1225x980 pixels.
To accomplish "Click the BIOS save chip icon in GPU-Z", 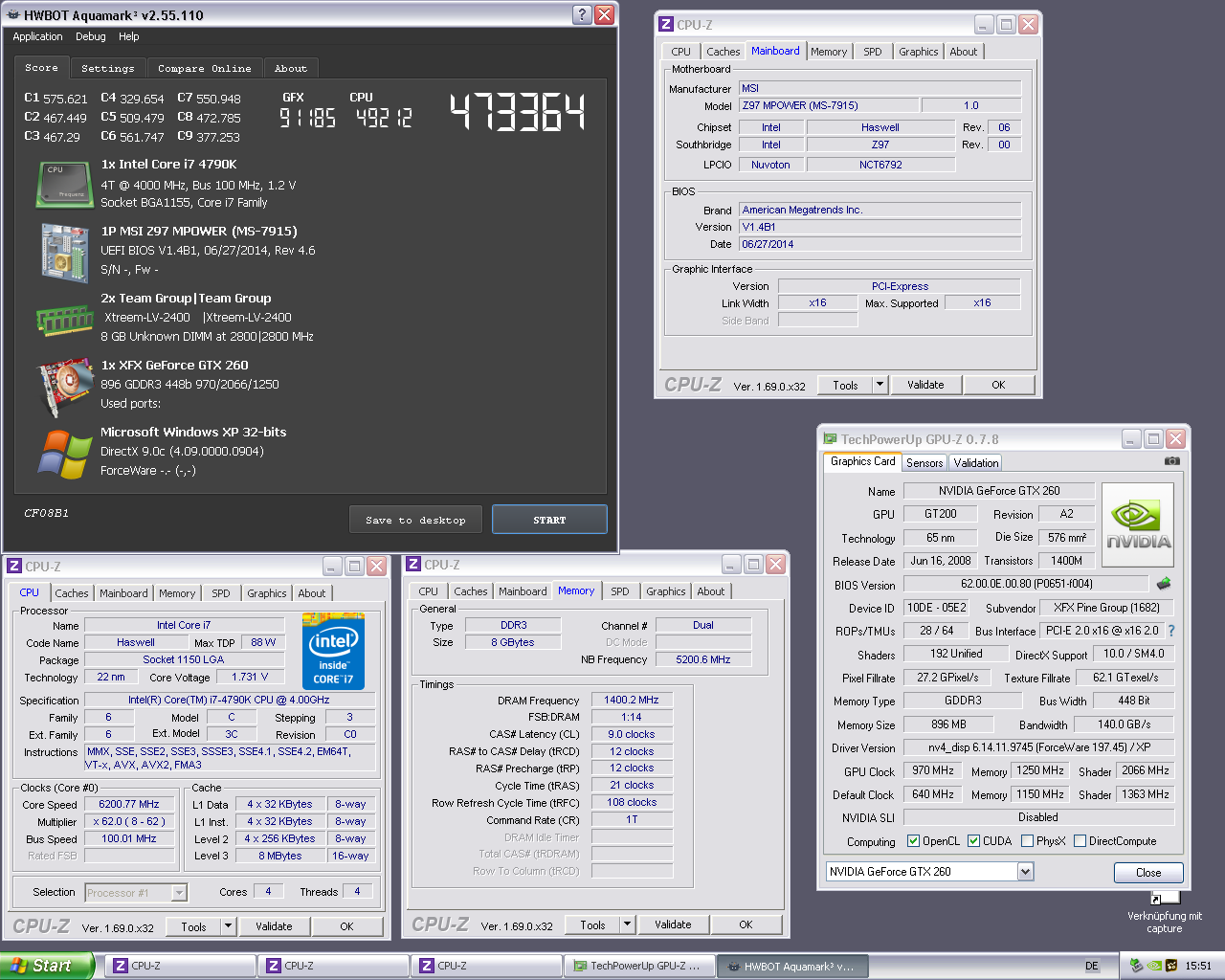I will click(1164, 583).
